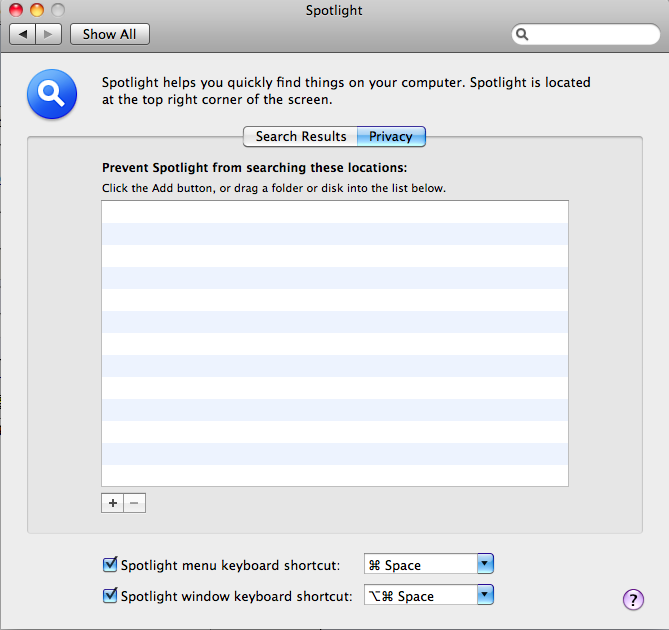Click the blue Spotlight magnifier icon

52,94
